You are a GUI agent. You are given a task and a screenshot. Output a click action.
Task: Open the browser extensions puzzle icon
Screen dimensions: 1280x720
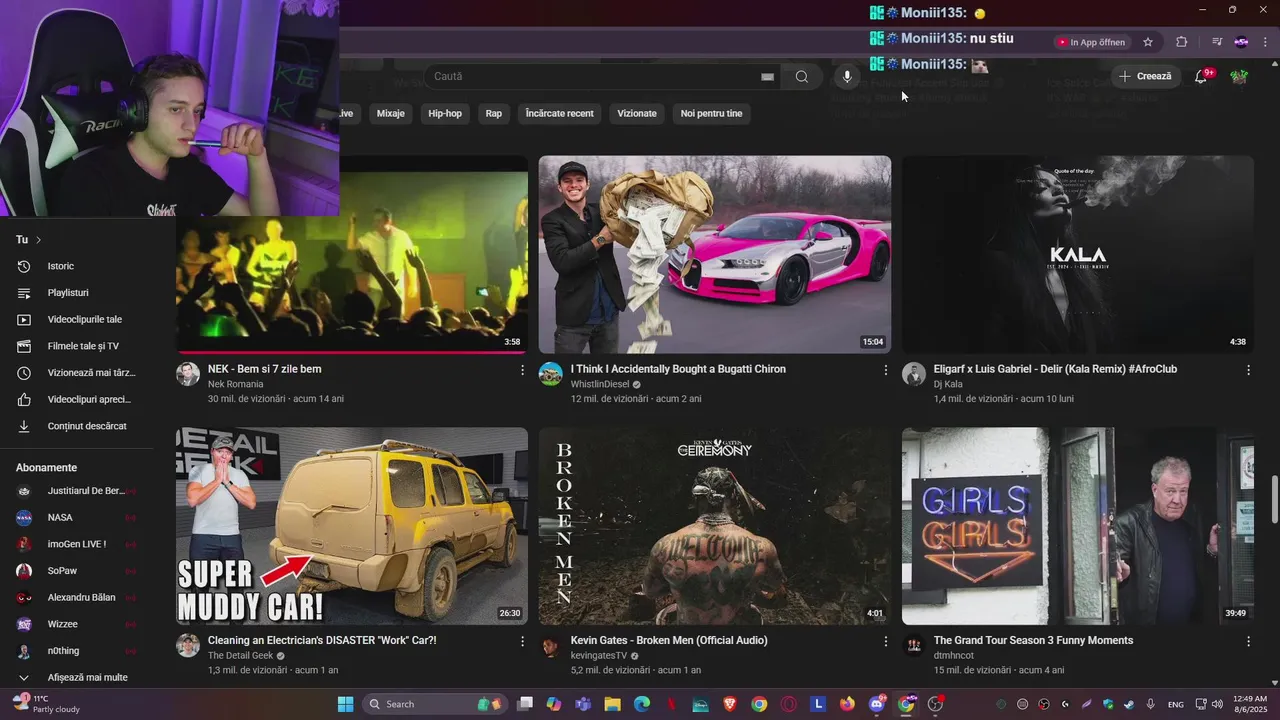coord(1181,42)
